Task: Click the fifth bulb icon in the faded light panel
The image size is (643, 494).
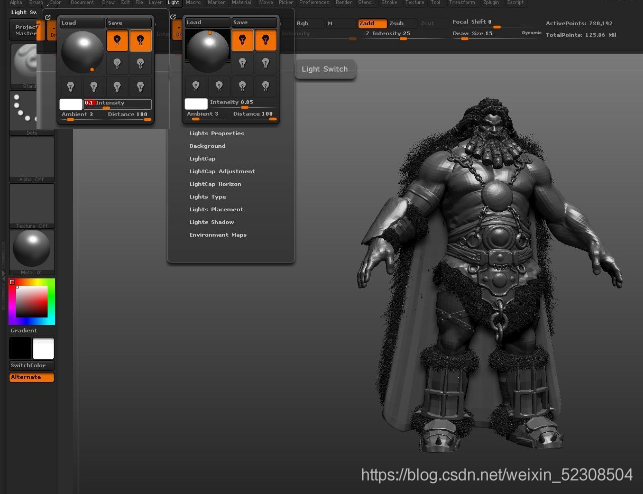Action: (x=71, y=87)
